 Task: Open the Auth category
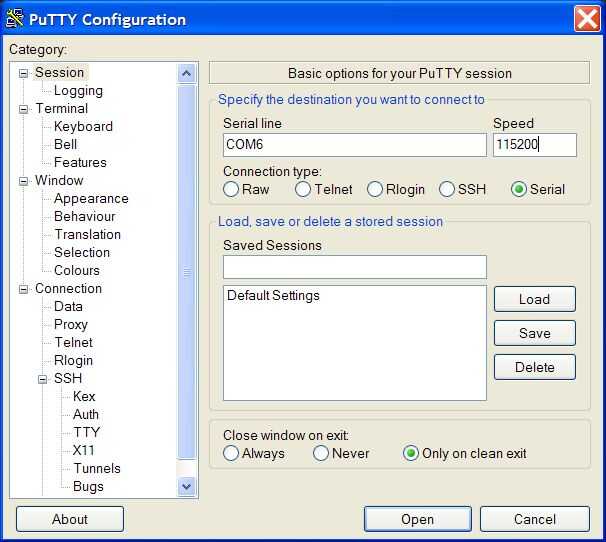point(86,414)
